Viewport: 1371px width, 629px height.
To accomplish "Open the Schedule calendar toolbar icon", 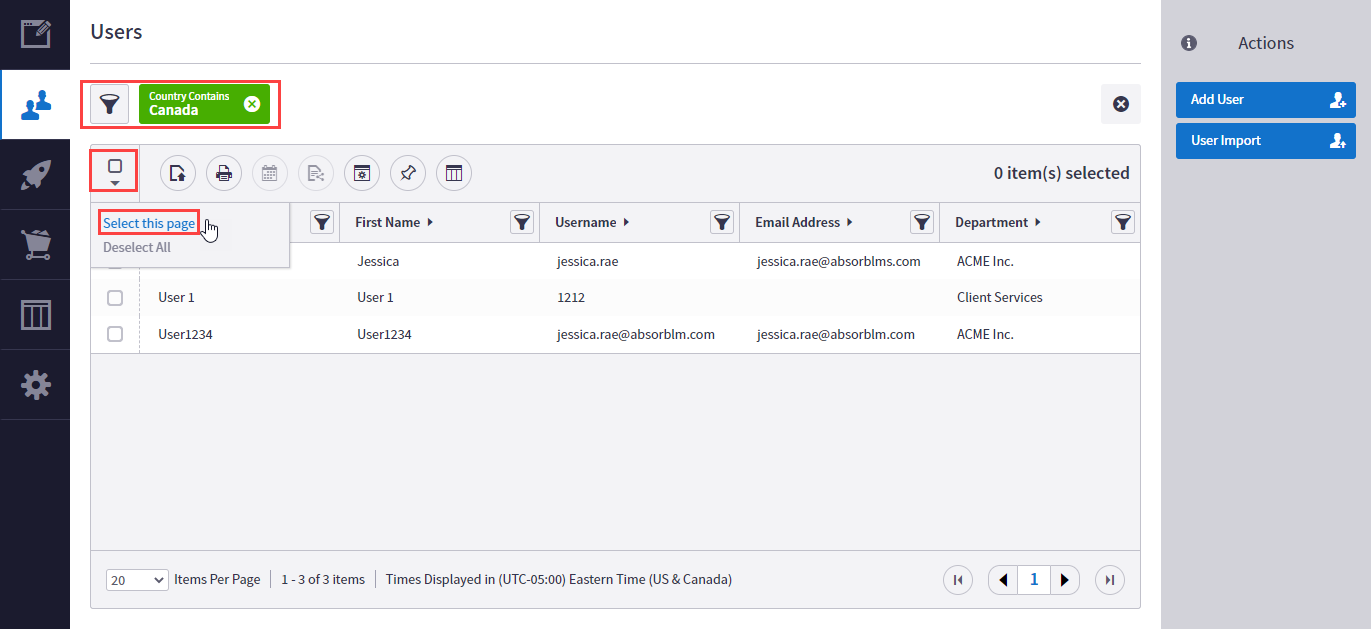I will click(269, 172).
